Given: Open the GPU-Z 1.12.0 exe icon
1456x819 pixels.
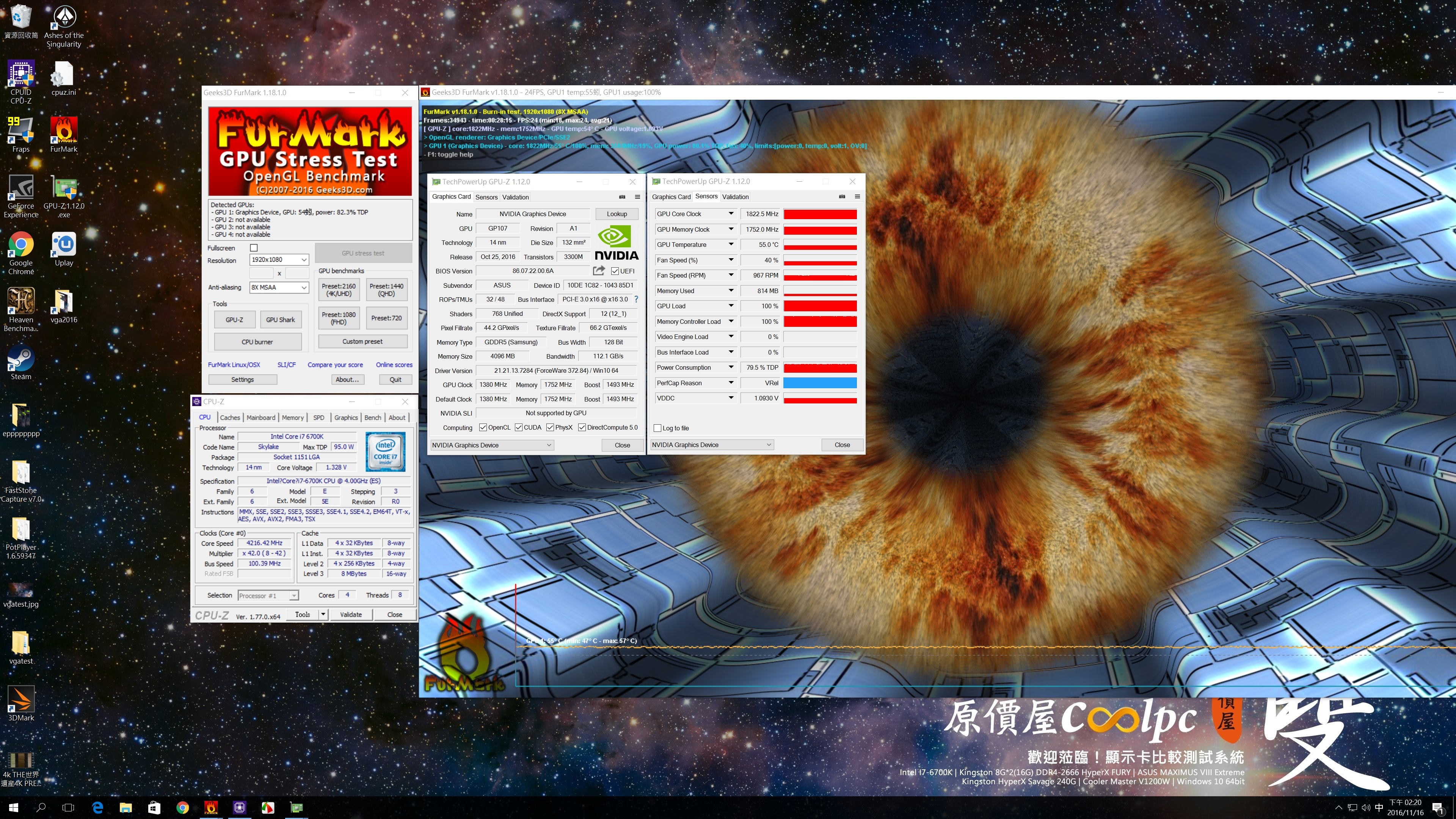Looking at the screenshot, I should click(64, 196).
